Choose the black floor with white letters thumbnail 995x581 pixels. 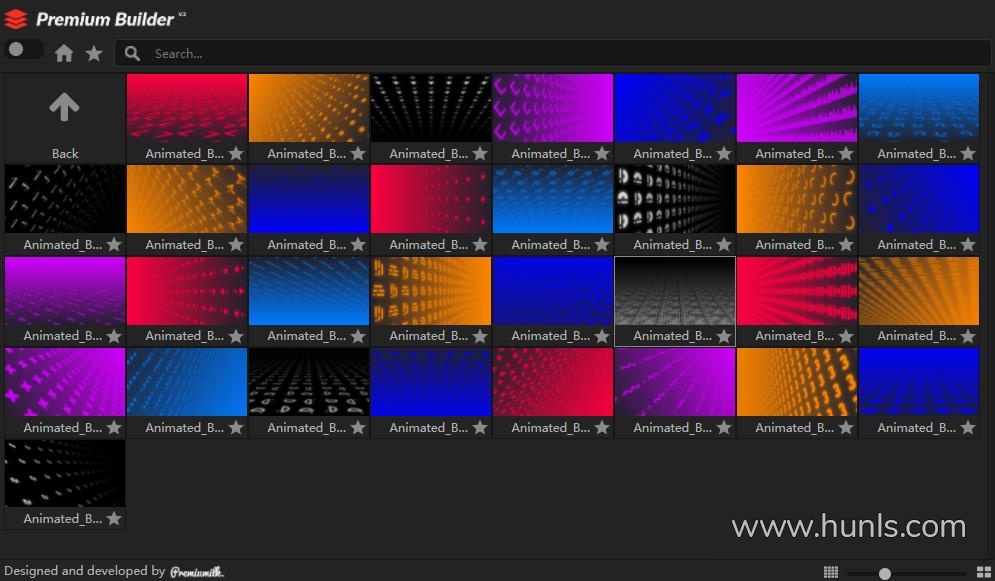click(x=308, y=382)
